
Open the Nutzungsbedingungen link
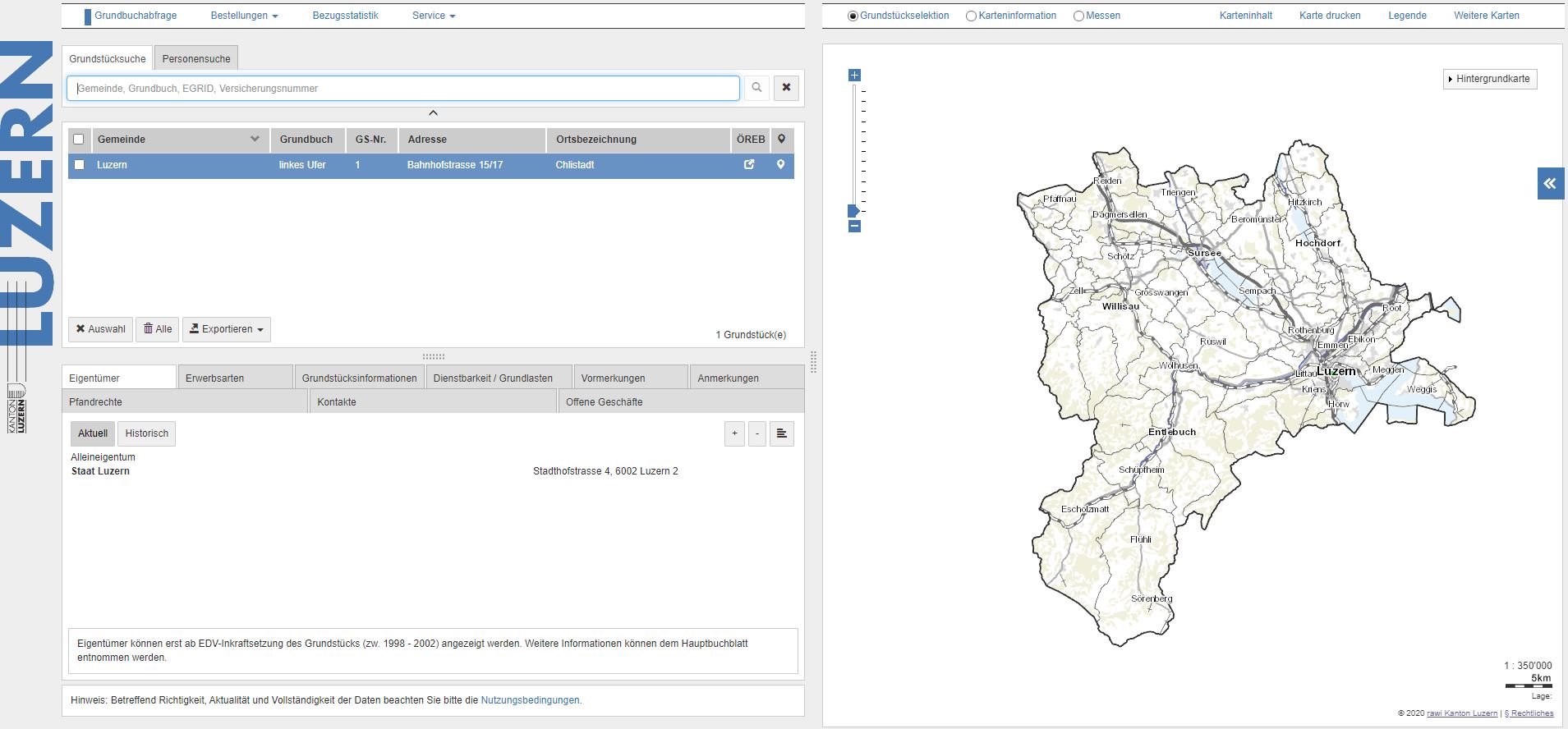(531, 700)
